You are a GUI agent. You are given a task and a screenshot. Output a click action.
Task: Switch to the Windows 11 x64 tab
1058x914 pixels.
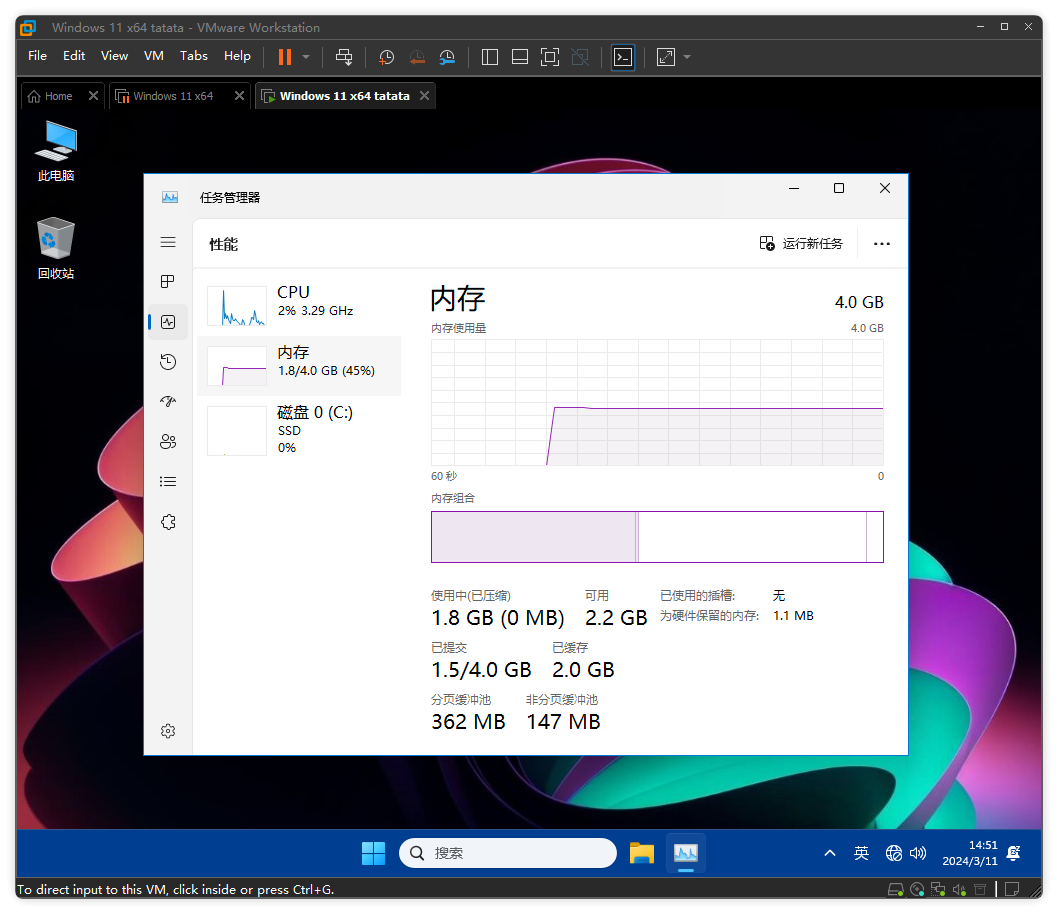[x=173, y=96]
